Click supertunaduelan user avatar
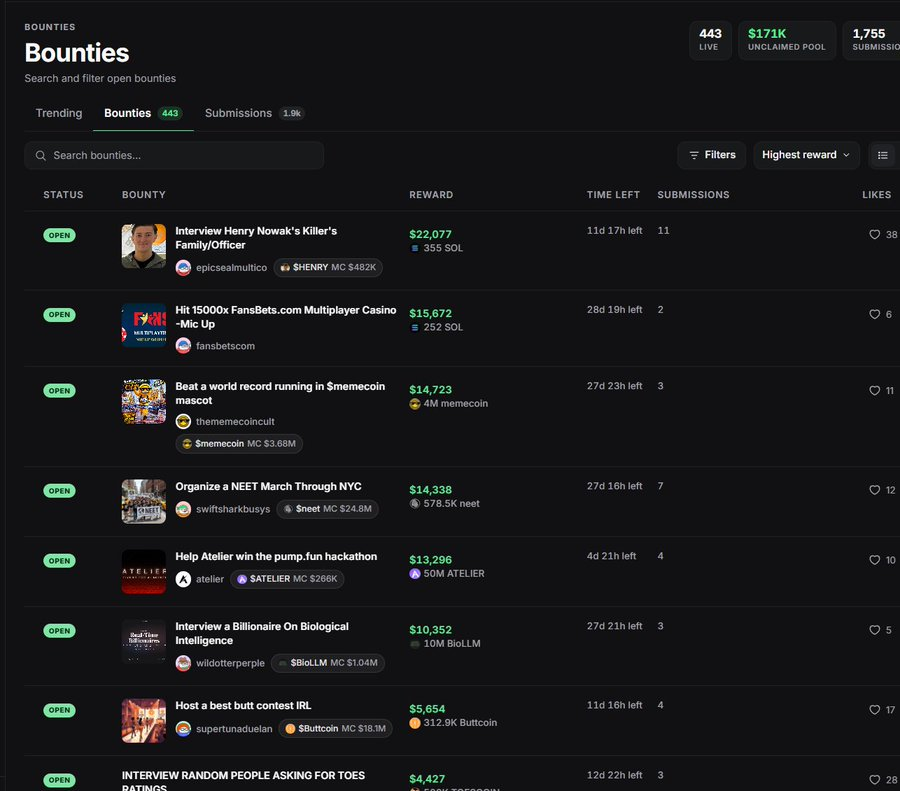 (x=183, y=729)
